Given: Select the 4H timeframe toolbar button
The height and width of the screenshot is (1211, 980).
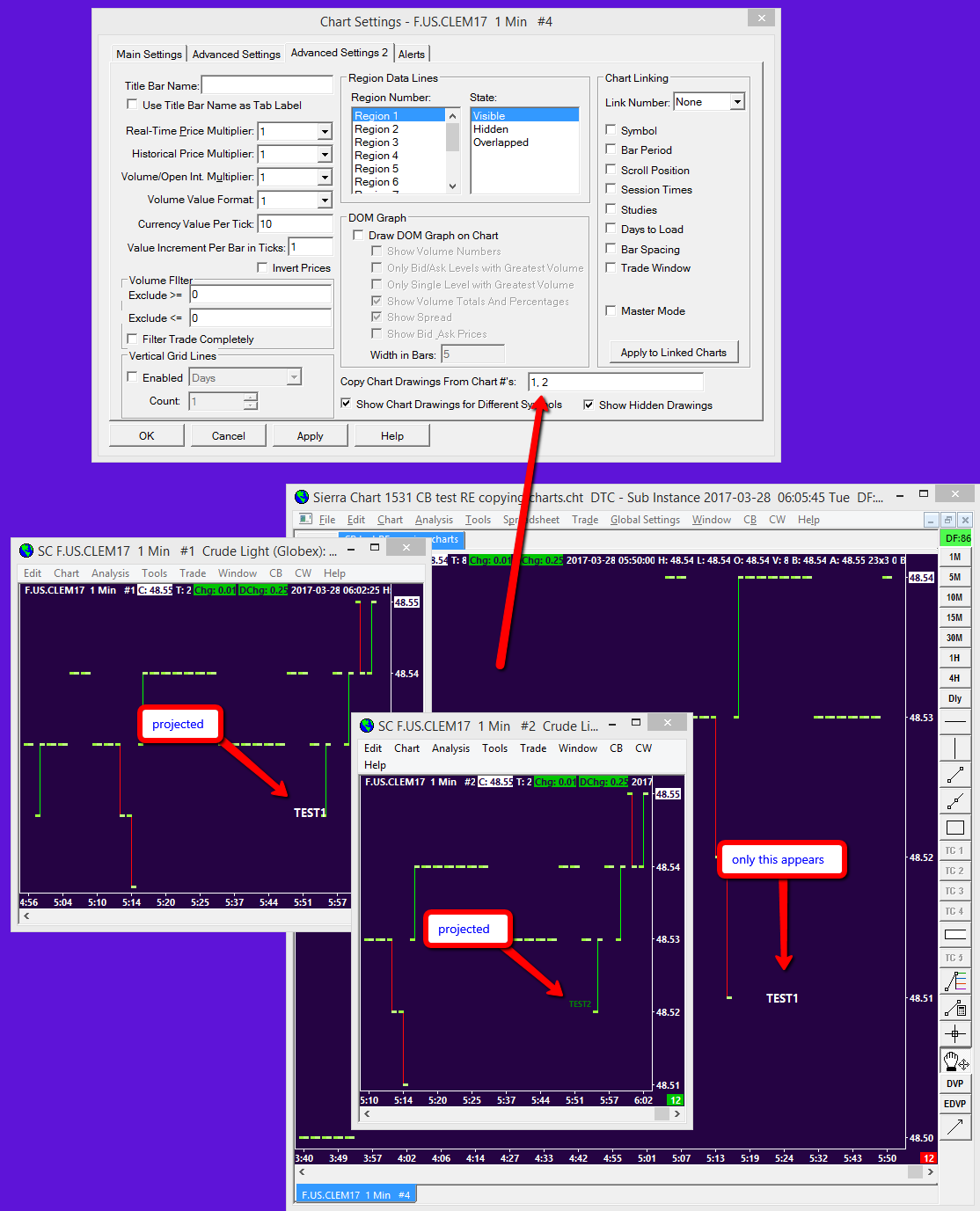Looking at the screenshot, I should (x=954, y=678).
